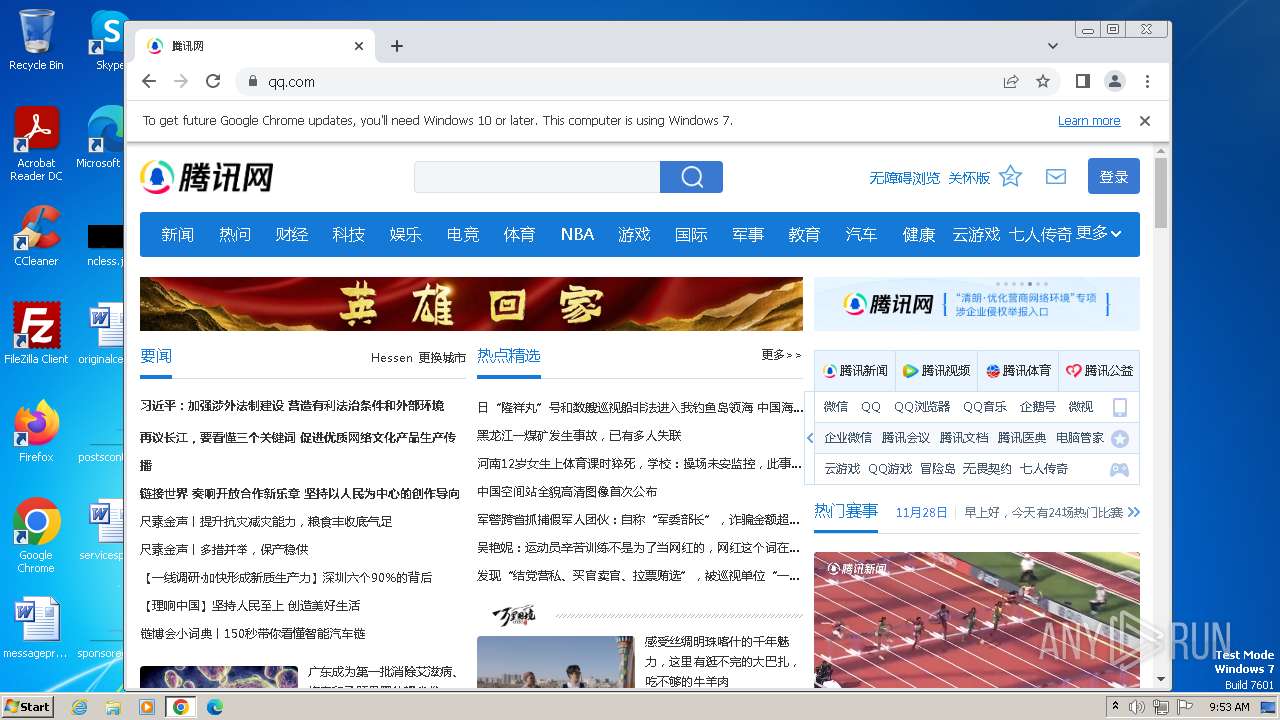Click the game controller icon beside 七人传奇
1280x720 pixels.
click(1120, 469)
